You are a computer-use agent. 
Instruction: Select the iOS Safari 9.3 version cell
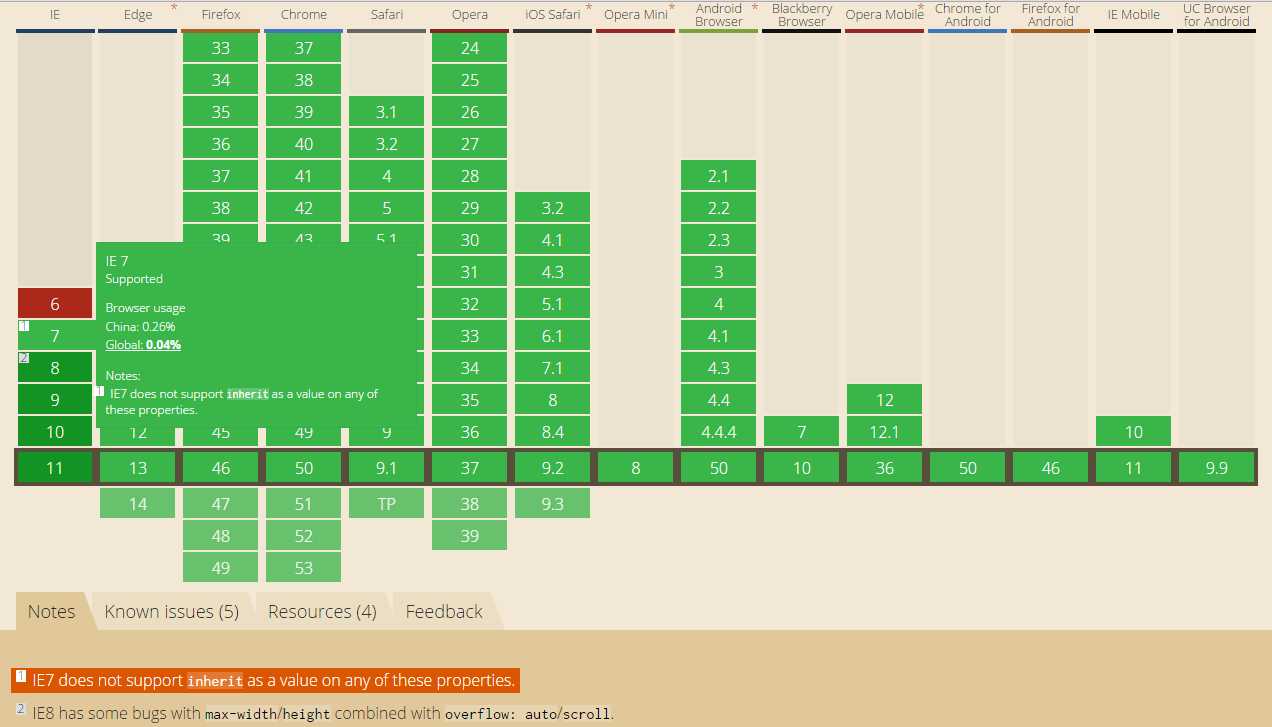click(x=553, y=504)
